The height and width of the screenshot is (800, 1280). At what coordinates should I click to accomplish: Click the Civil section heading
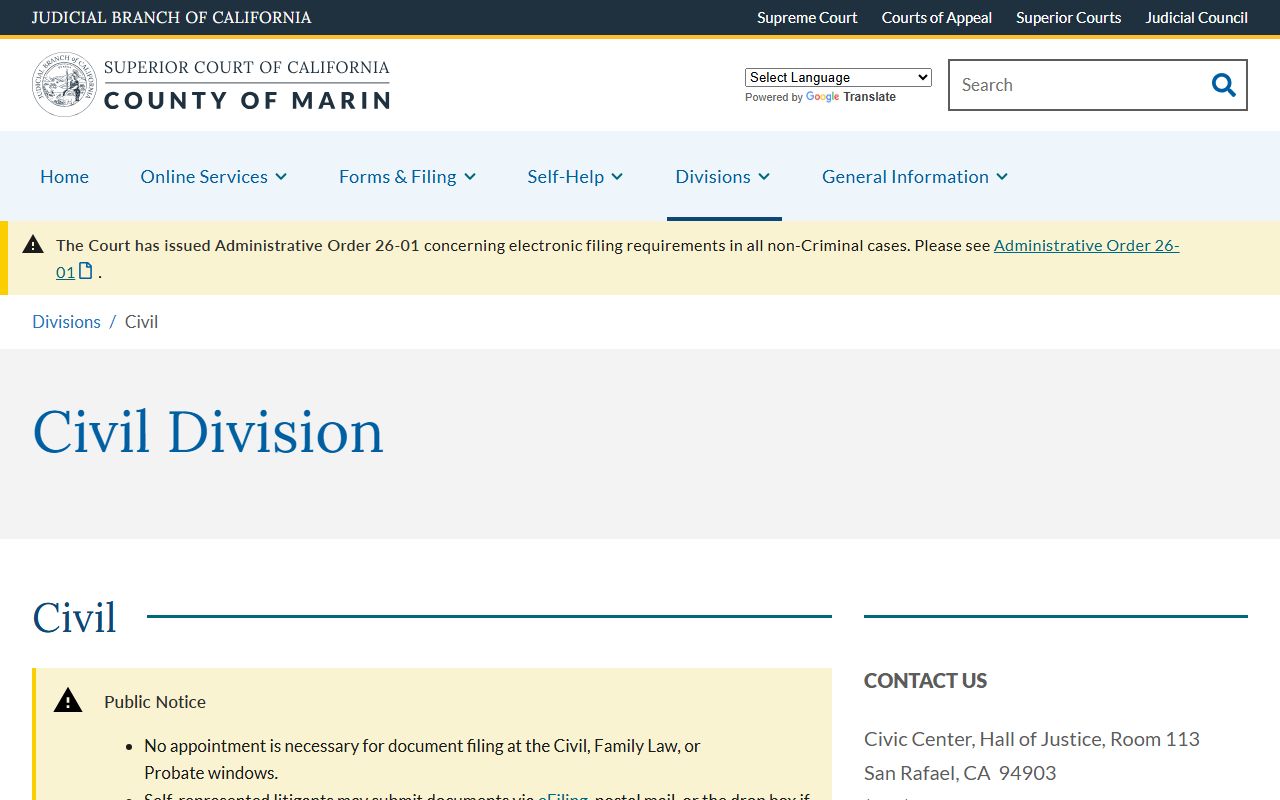coord(74,617)
